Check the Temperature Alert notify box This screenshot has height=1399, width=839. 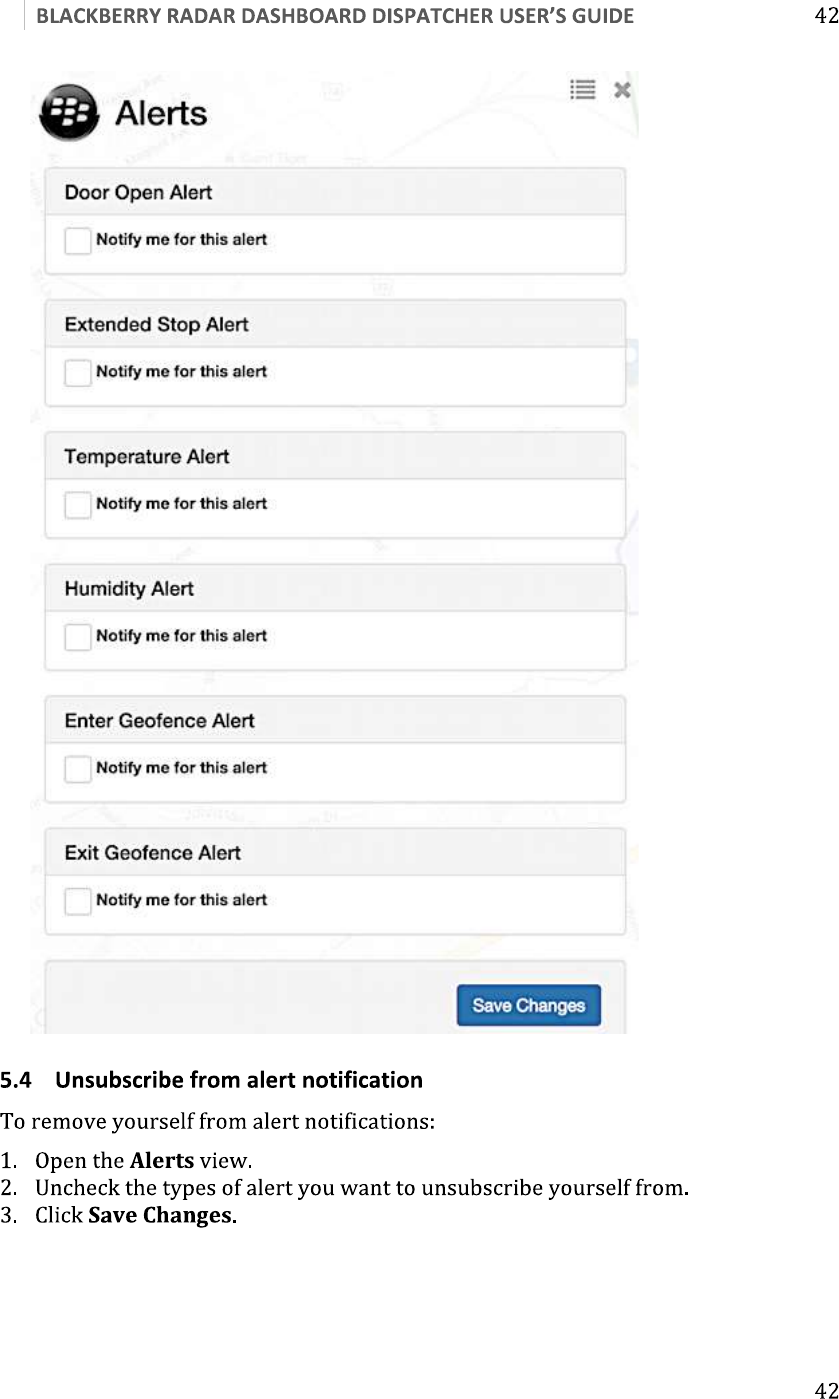pos(78,505)
